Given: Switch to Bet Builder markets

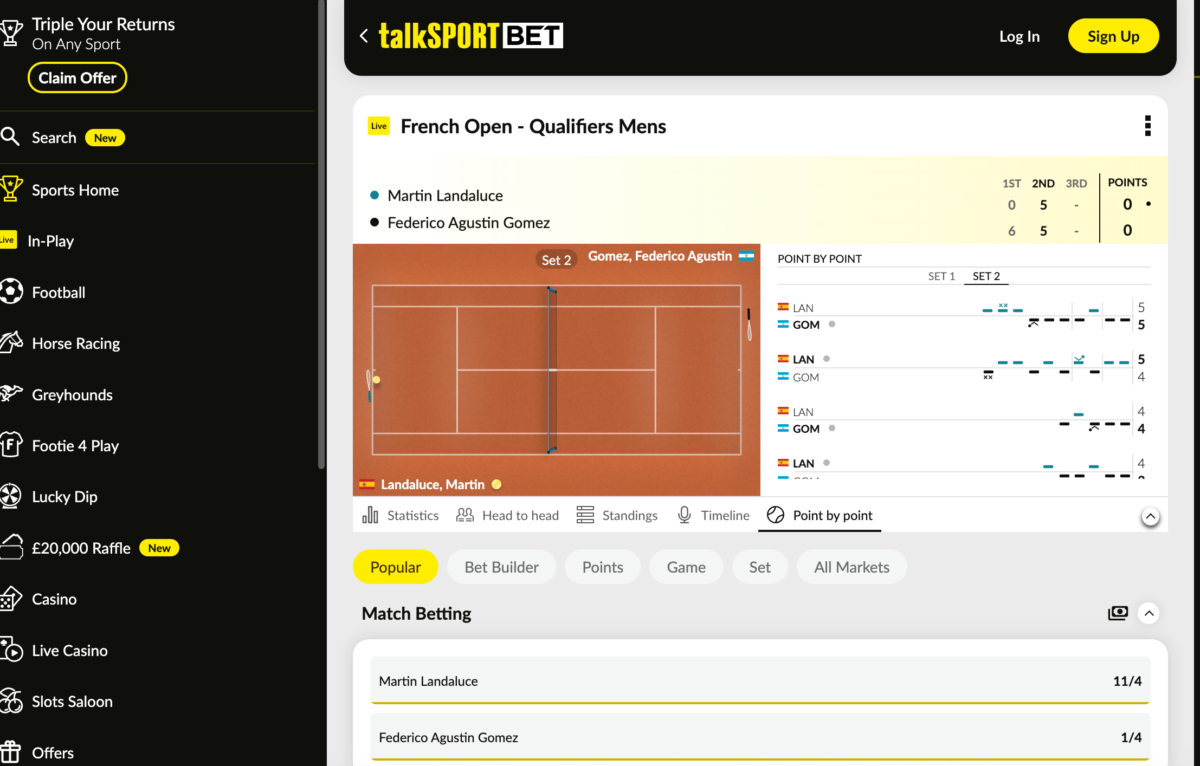Looking at the screenshot, I should [x=501, y=567].
